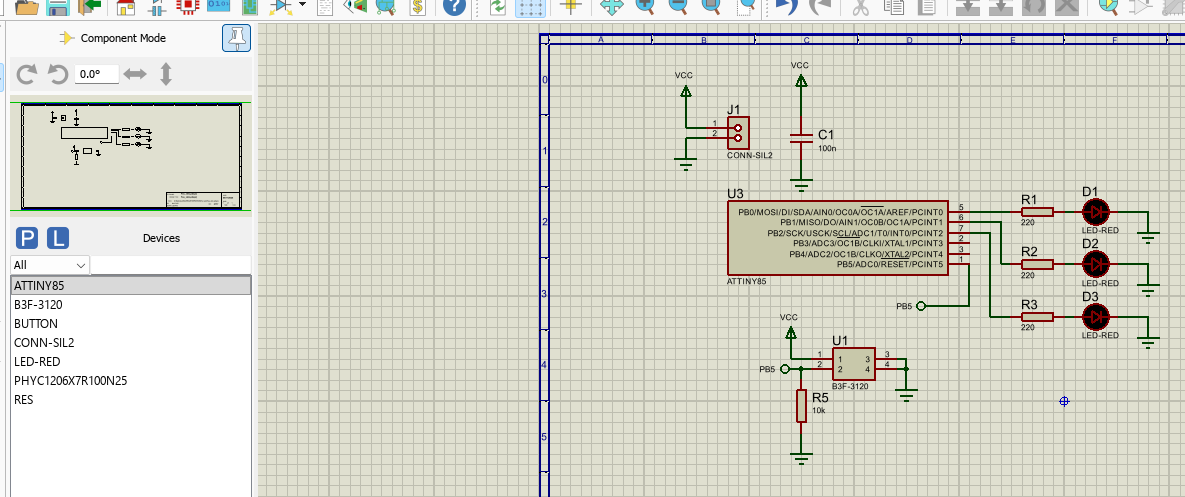Click the P pick devices button
The height and width of the screenshot is (497, 1185).
(28, 238)
